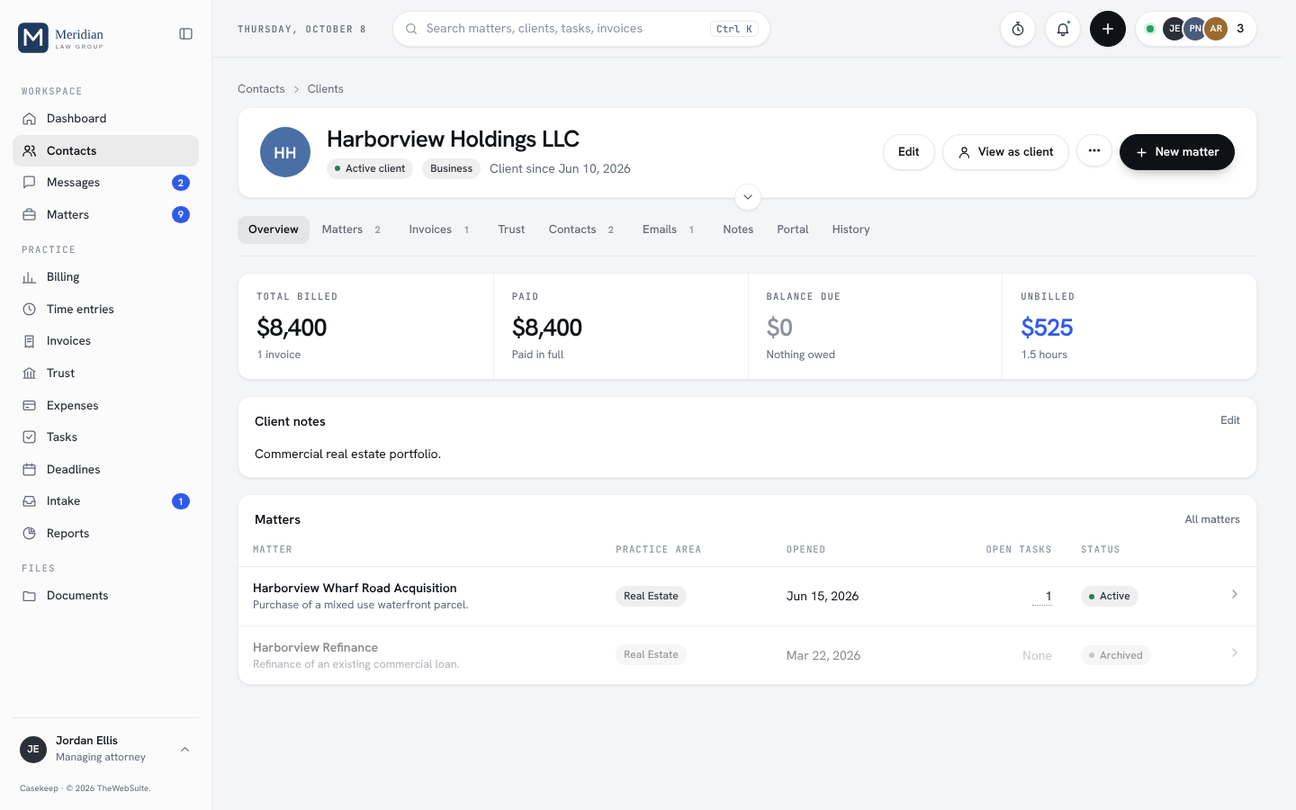Open Tasks in the sidebar
This screenshot has height=810, width=1296.
click(x=105, y=437)
